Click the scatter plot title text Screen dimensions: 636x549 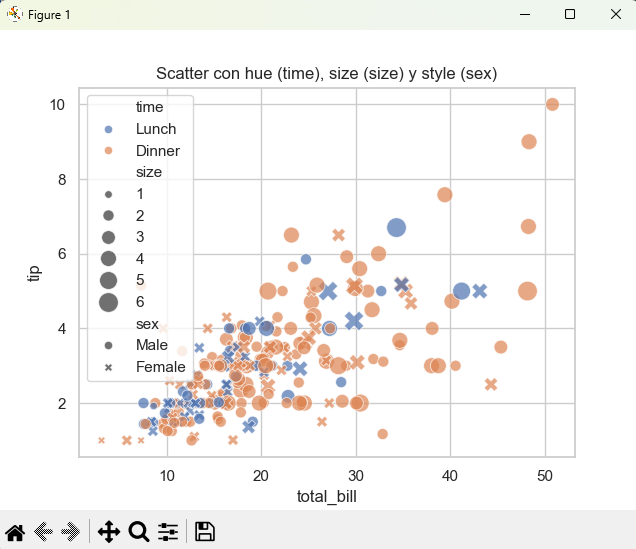click(x=327, y=74)
